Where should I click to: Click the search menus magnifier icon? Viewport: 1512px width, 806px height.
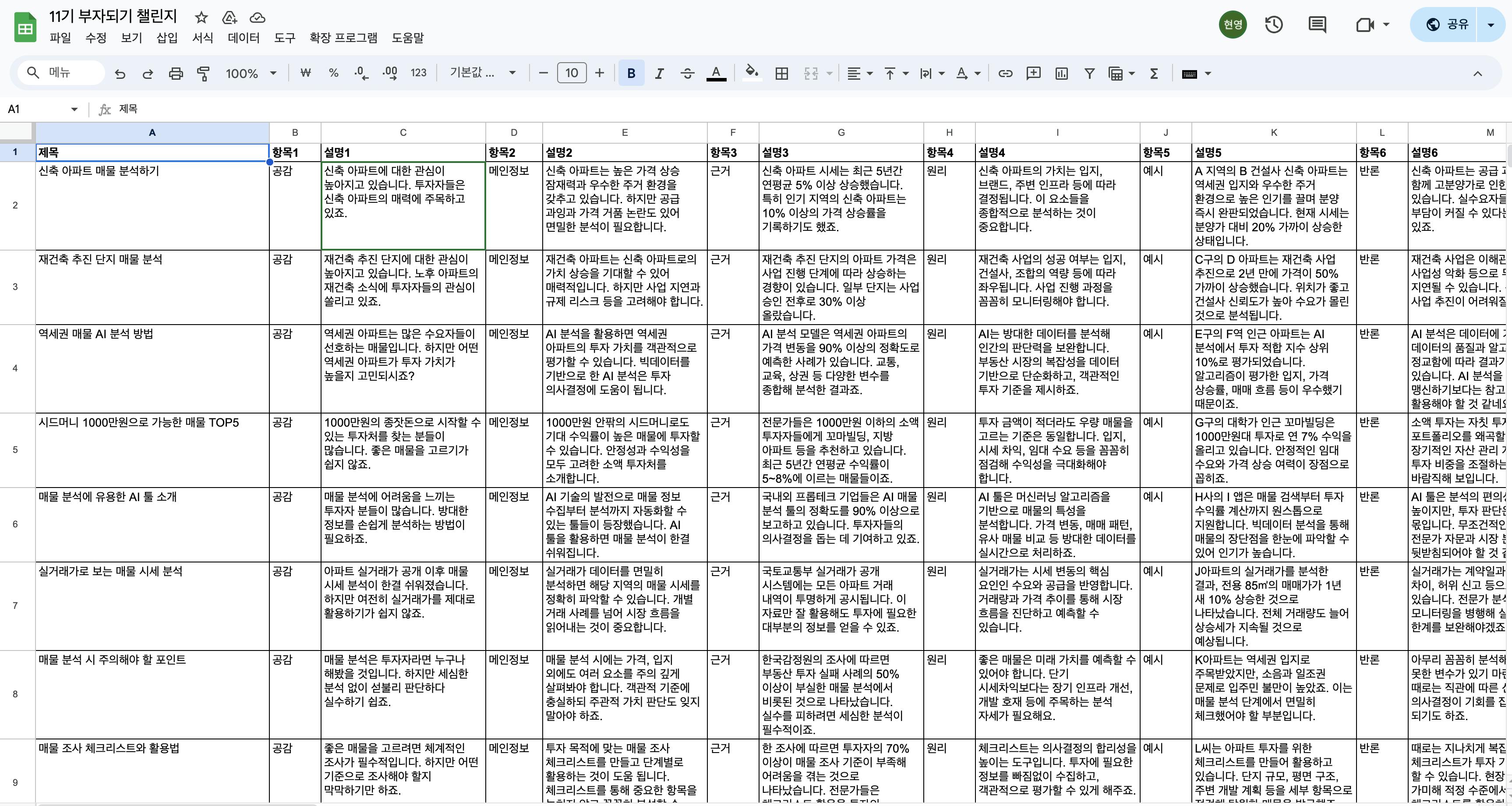point(33,73)
